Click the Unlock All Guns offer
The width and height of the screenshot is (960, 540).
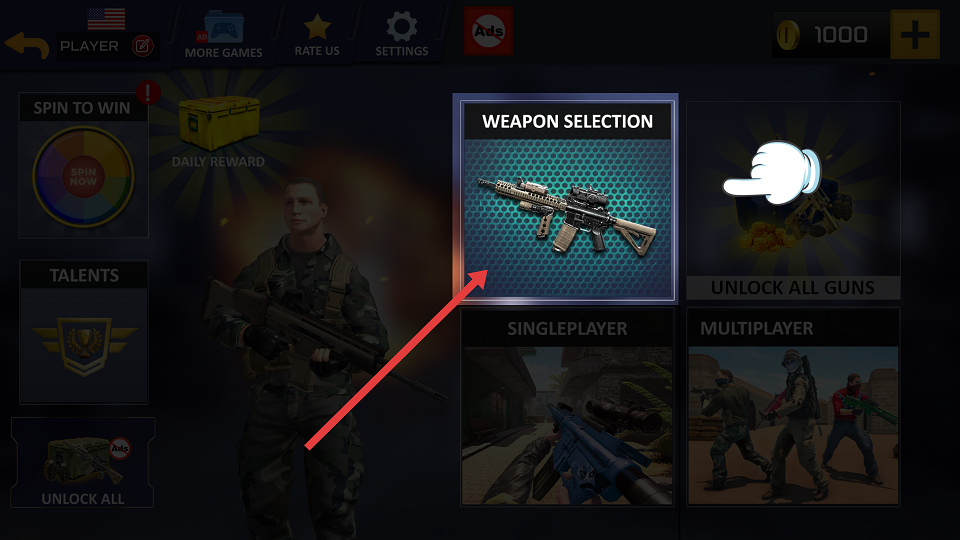coord(793,200)
